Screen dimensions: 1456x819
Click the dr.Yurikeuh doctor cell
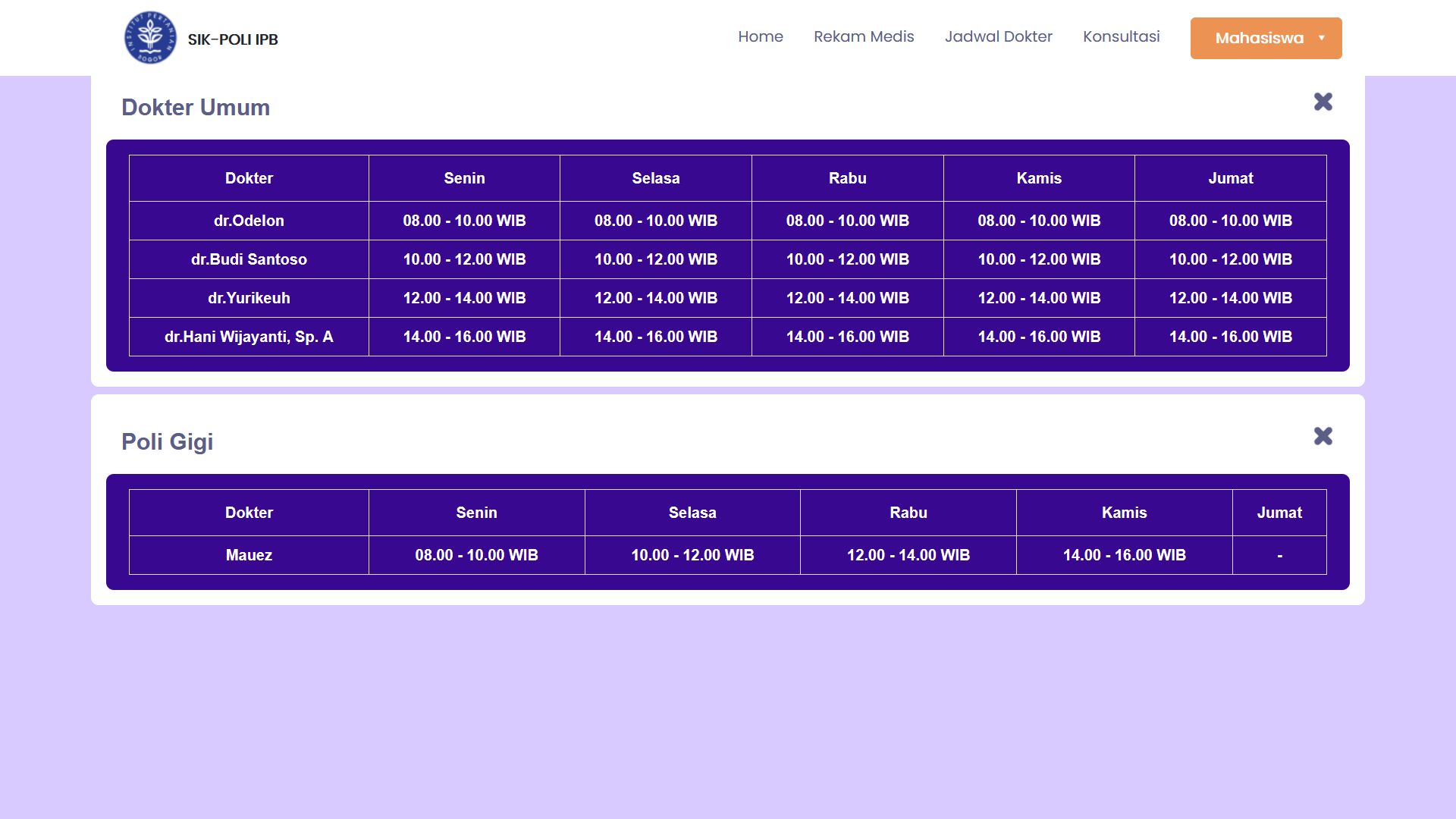[x=249, y=298]
